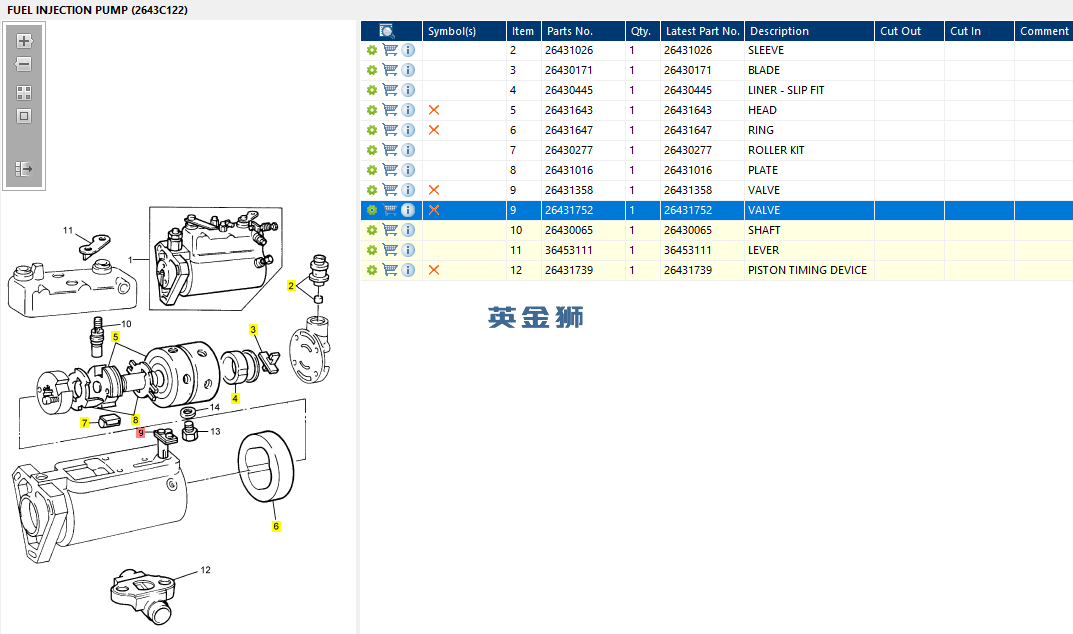Select diagram callout 5 highlighted yellow
The image size is (1073, 634).
(x=116, y=337)
